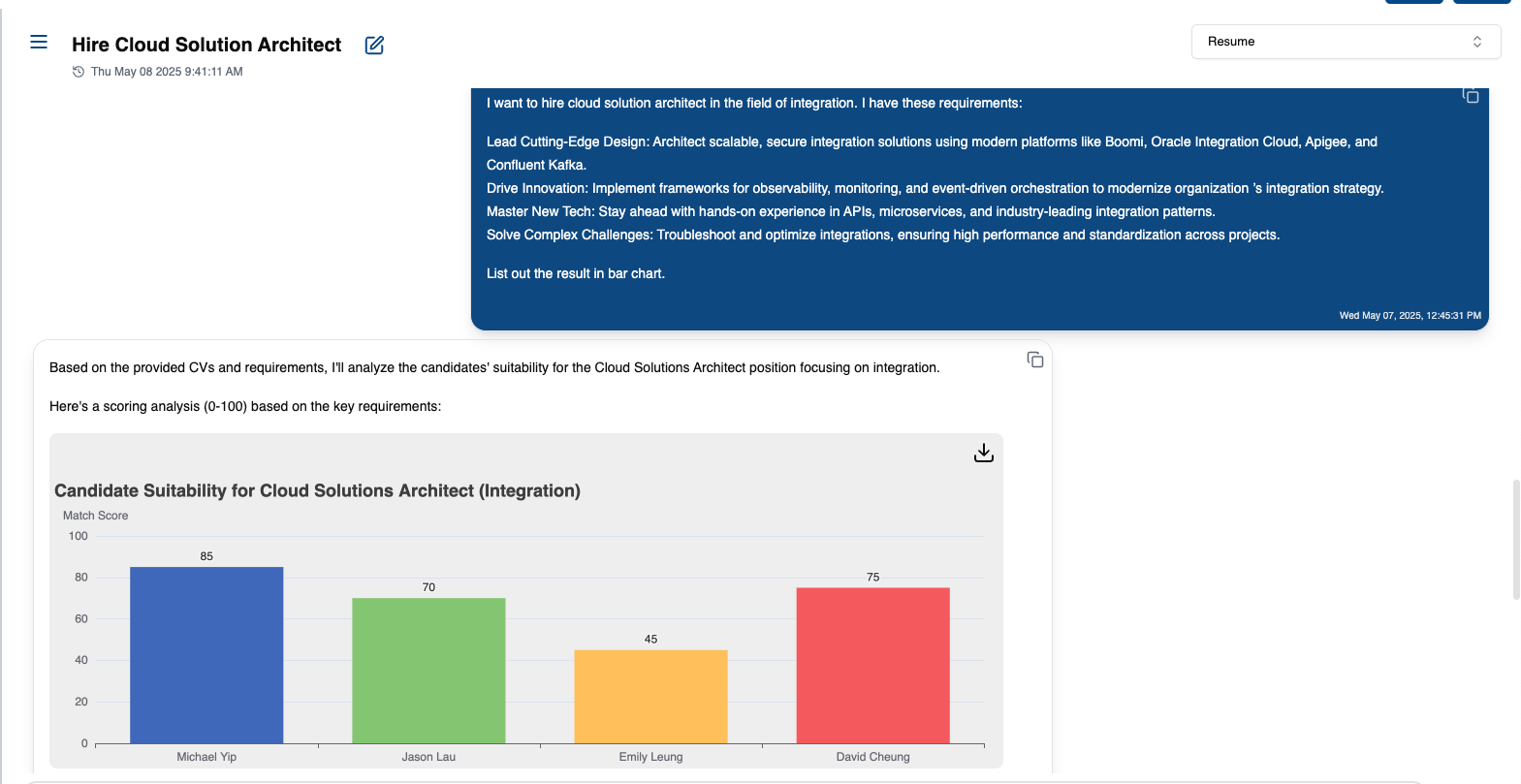Click the "Match Score" axis label
This screenshot has width=1521, height=784.
(x=96, y=516)
